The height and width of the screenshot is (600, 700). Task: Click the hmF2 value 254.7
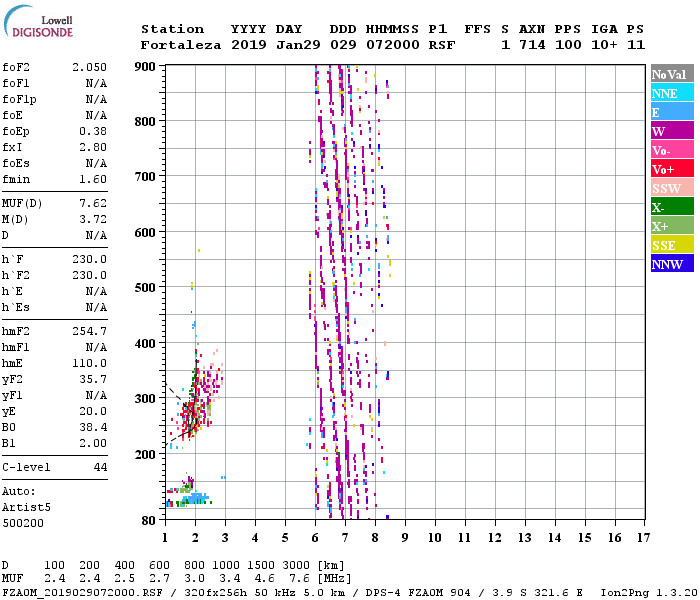[x=89, y=331]
